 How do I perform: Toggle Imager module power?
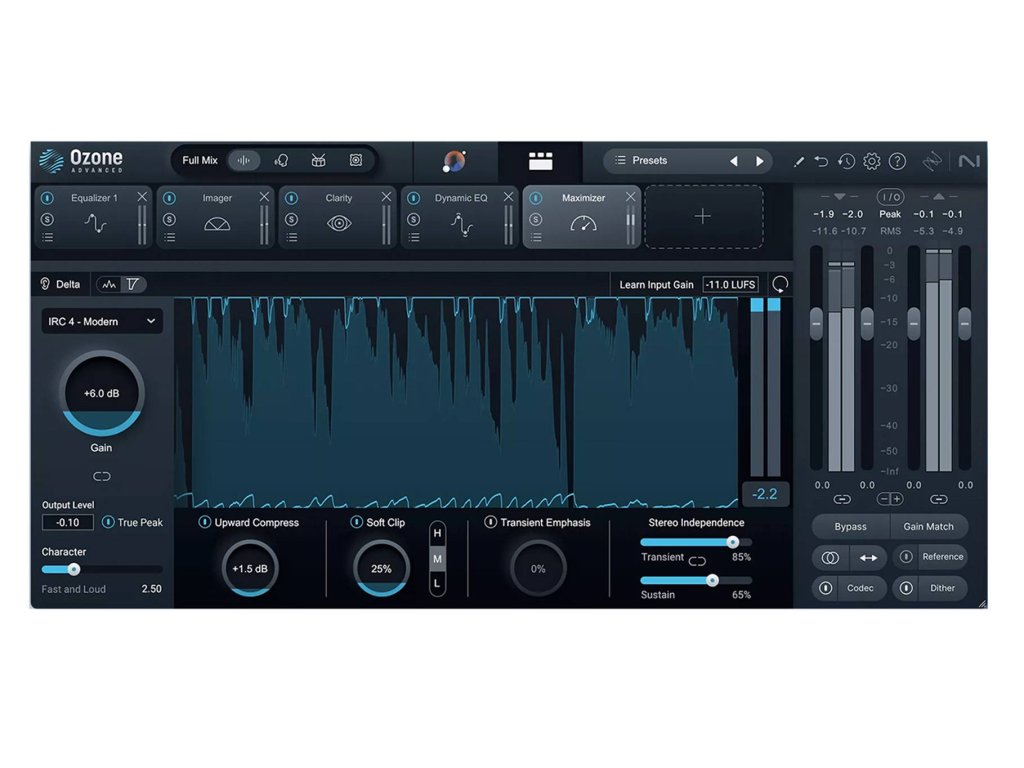tap(169, 197)
